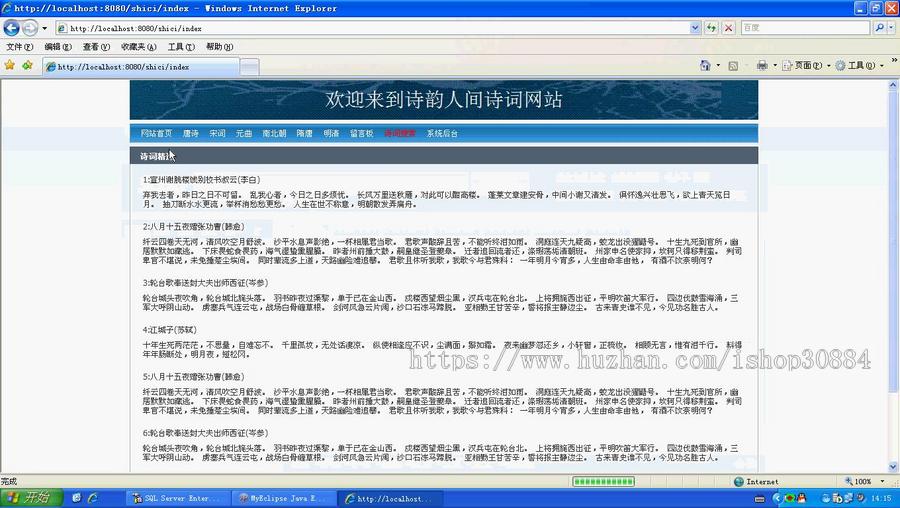Click poem title 3:轮台歌奉送封大夫出师西征
900x508 pixels.
coord(205,283)
